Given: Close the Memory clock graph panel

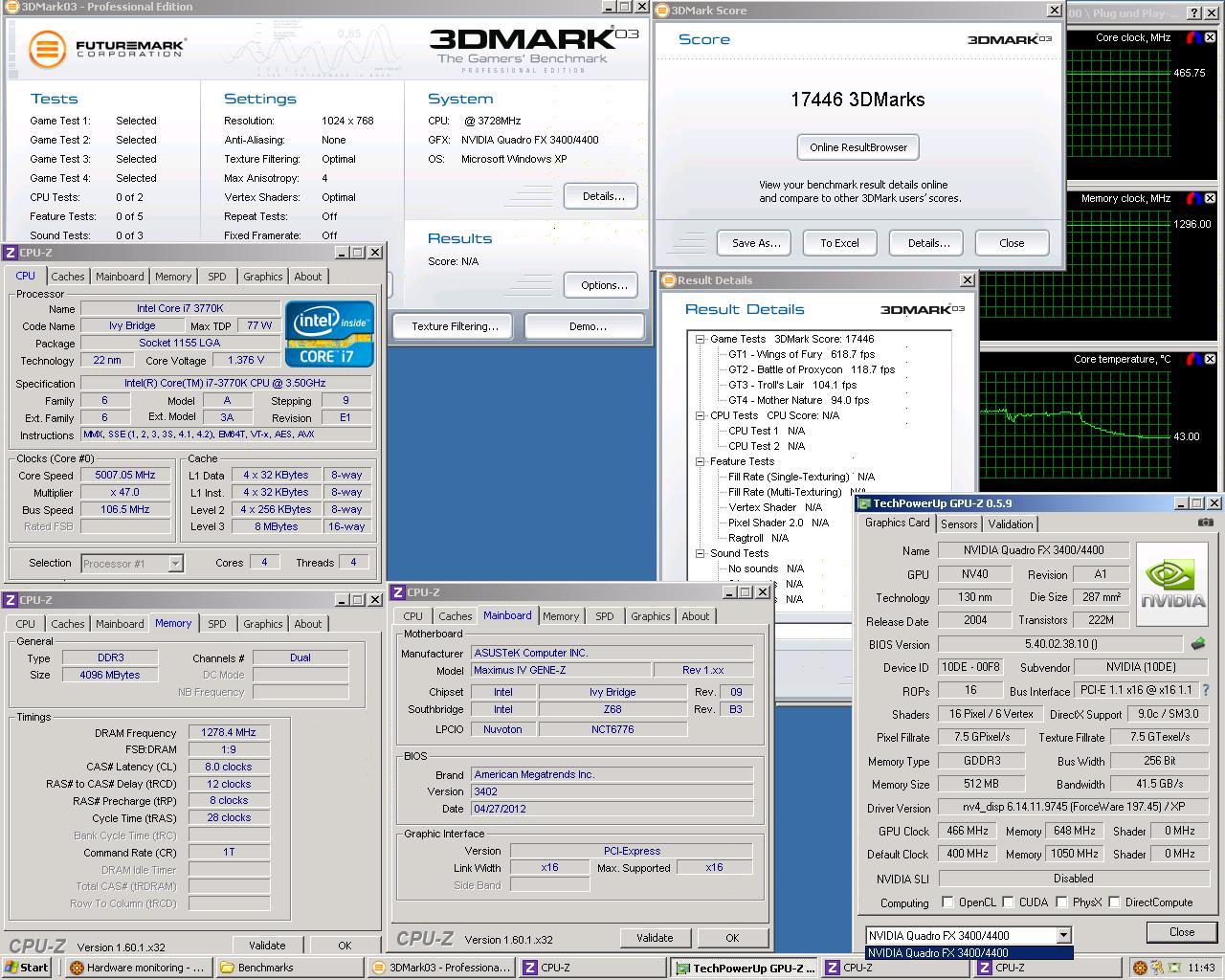Looking at the screenshot, I should [1210, 199].
